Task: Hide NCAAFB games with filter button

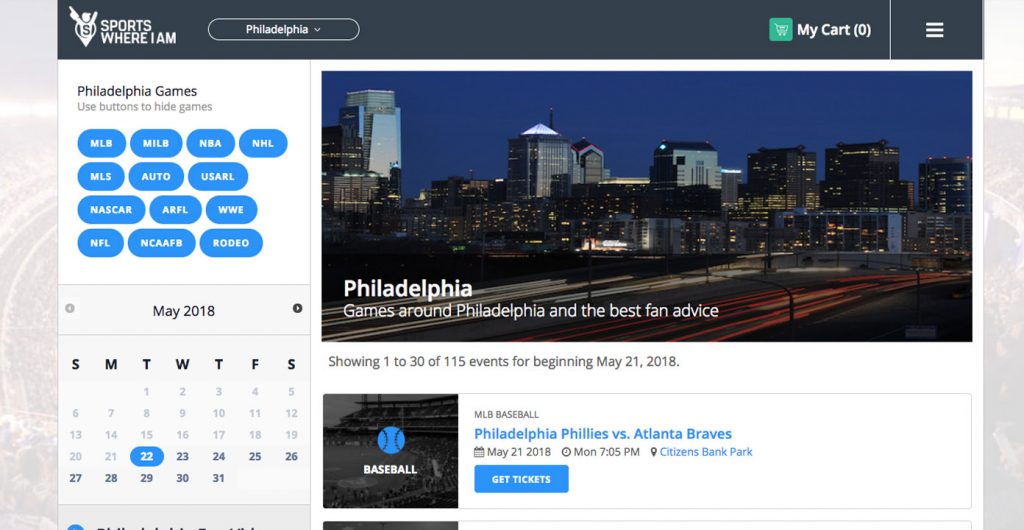Action: coord(161,243)
